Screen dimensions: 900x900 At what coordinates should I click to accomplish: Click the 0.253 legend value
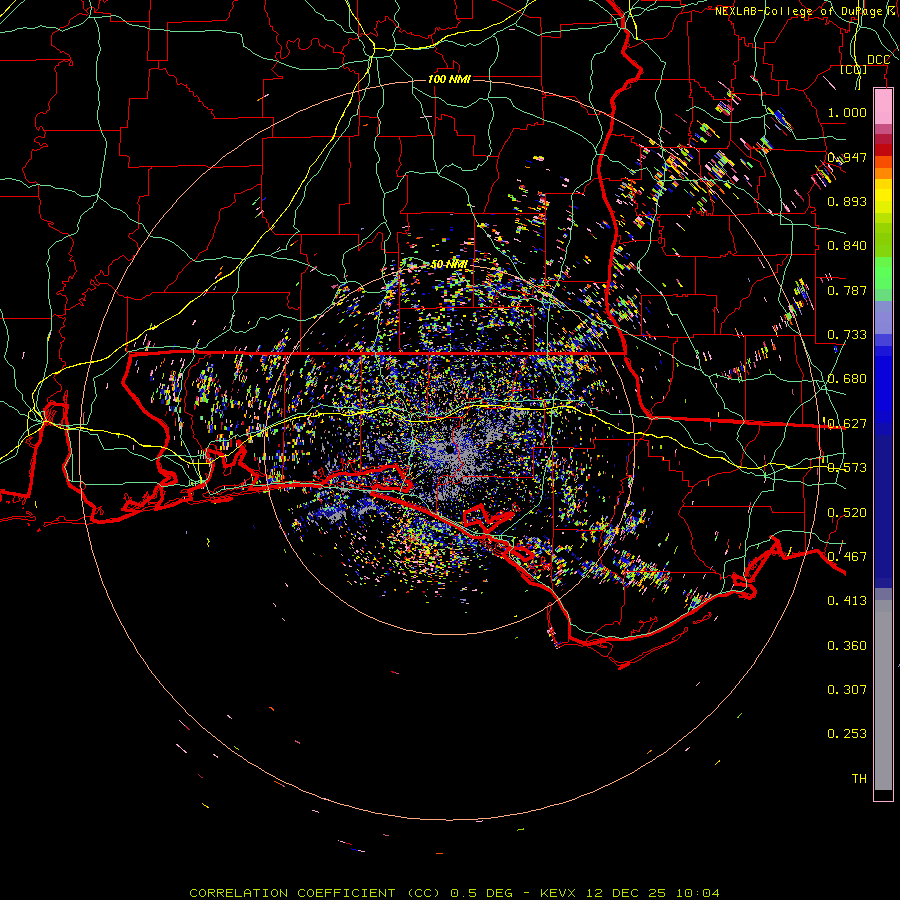pyautogui.click(x=847, y=734)
